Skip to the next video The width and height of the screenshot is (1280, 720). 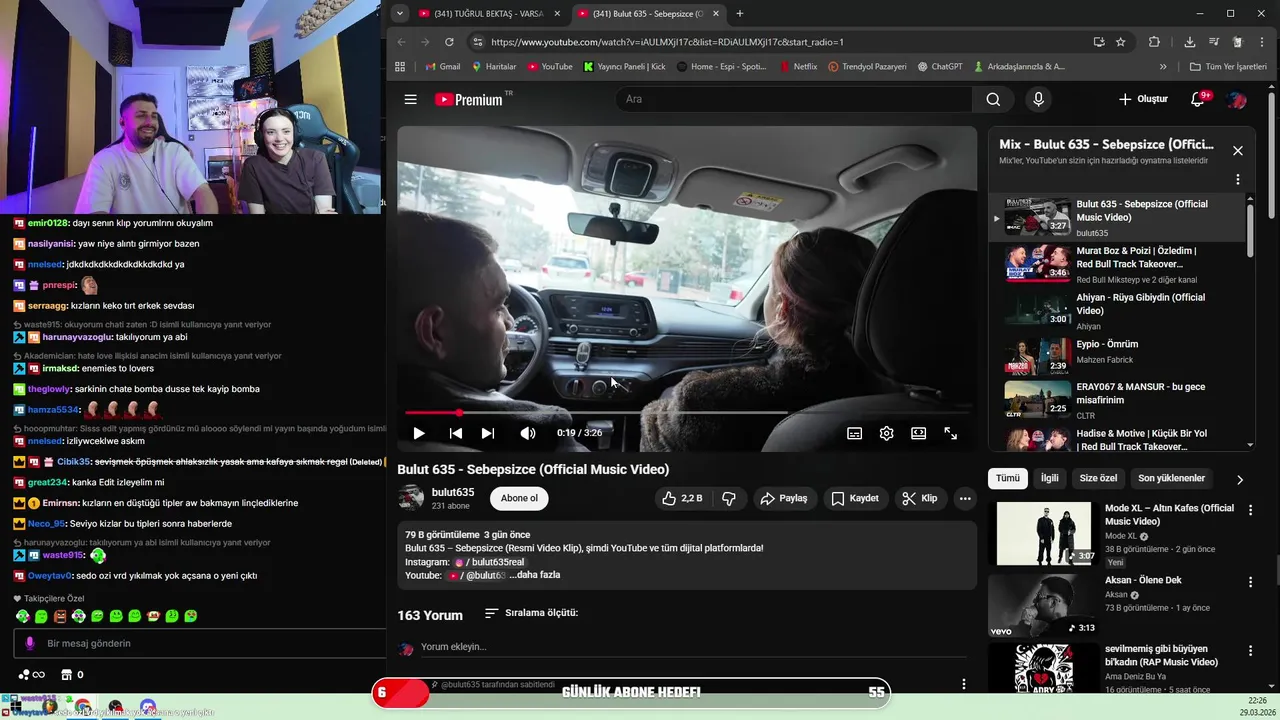pyautogui.click(x=488, y=433)
